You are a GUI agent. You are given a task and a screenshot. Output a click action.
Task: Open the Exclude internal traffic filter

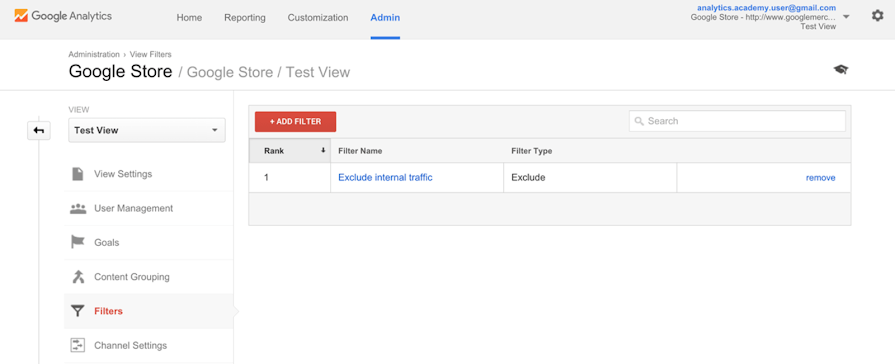[x=385, y=177]
